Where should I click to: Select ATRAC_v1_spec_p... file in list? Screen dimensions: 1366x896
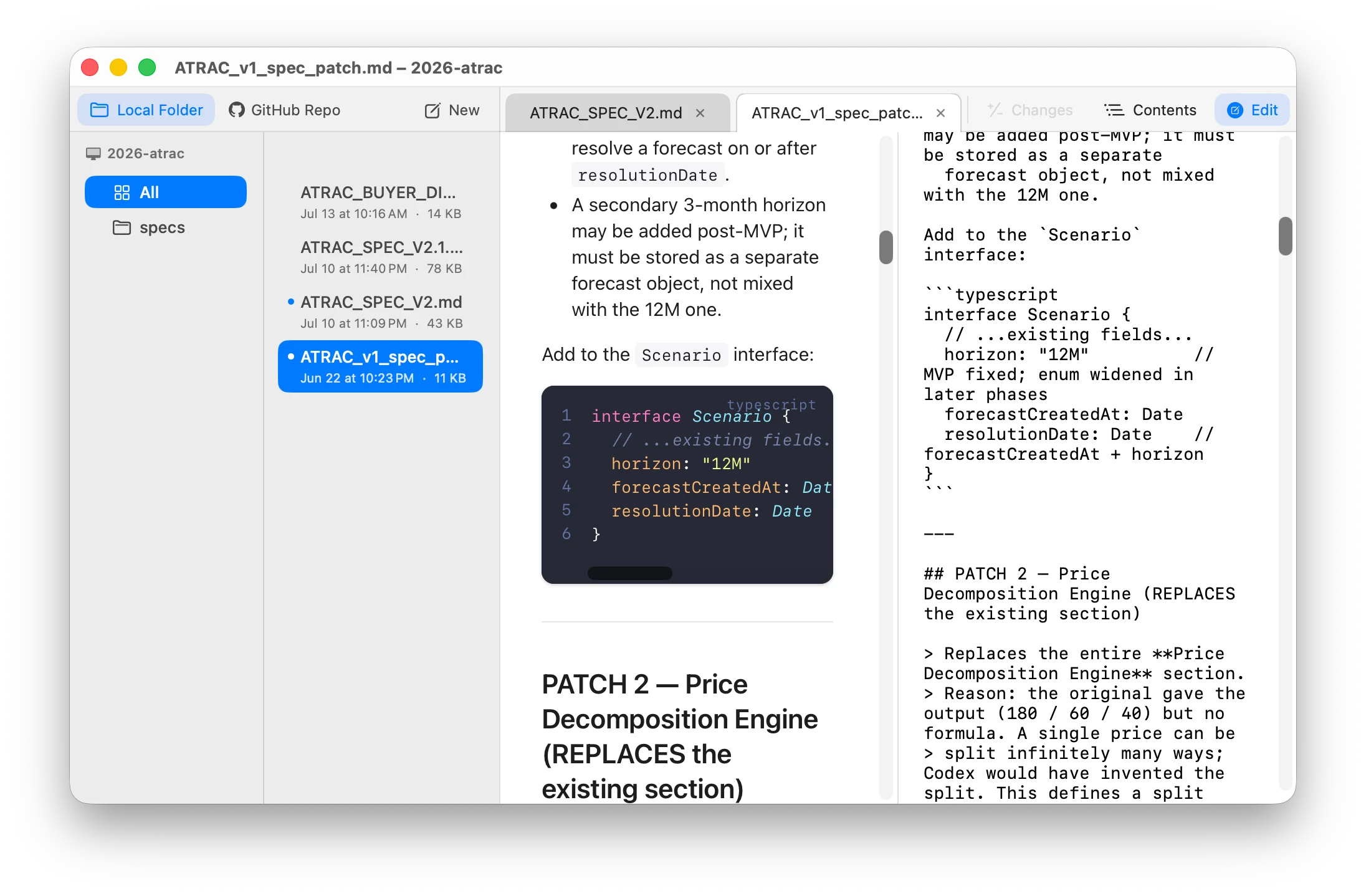pyautogui.click(x=380, y=366)
